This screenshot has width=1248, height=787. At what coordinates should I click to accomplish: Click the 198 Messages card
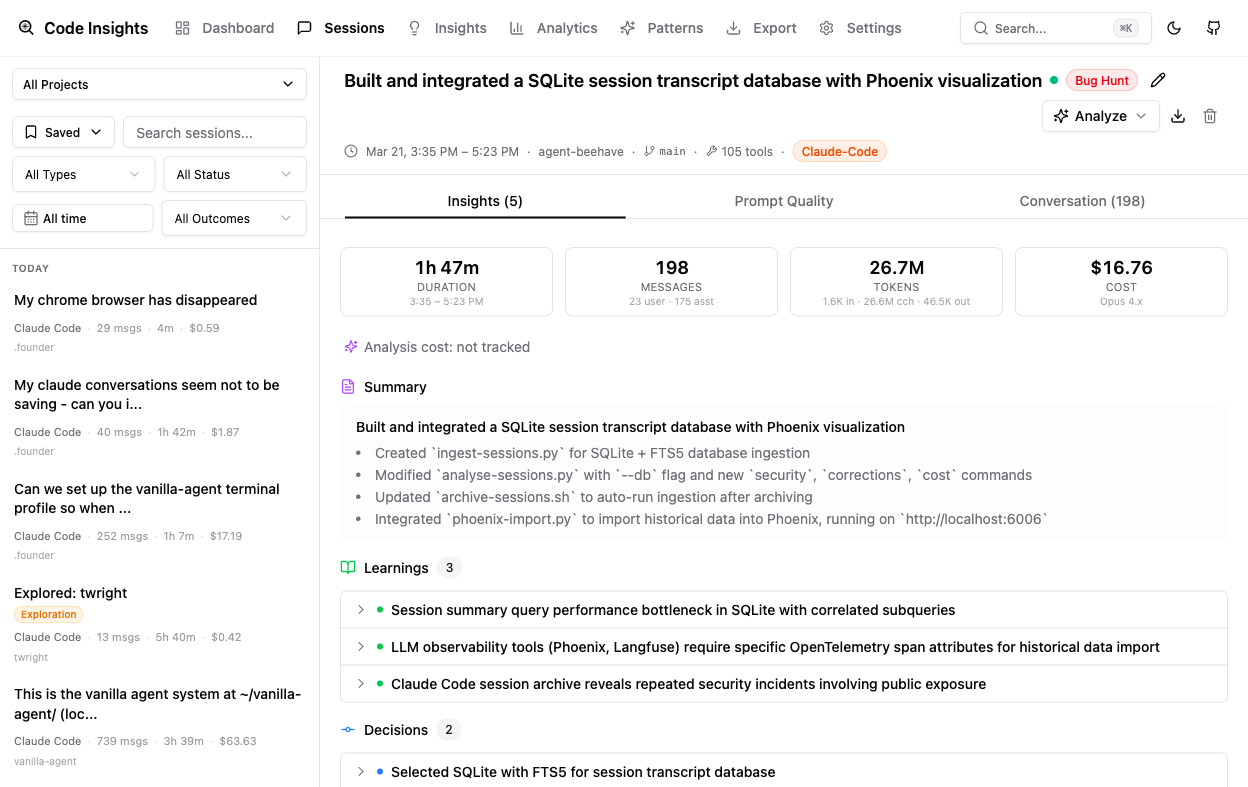point(672,282)
